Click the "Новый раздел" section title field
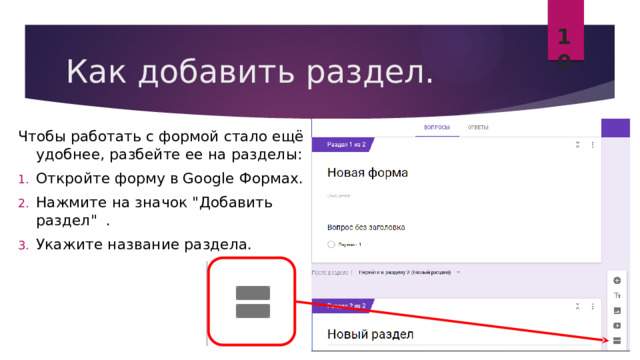640x360 pixels. (x=370, y=334)
